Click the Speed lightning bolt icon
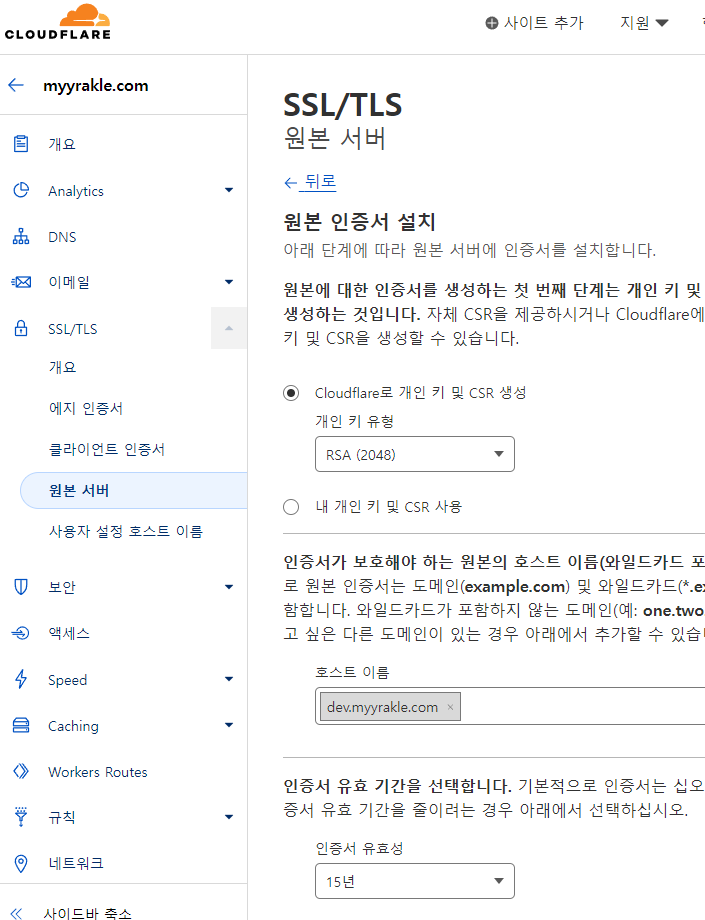Screen dimensions: 705x920 tap(21, 679)
